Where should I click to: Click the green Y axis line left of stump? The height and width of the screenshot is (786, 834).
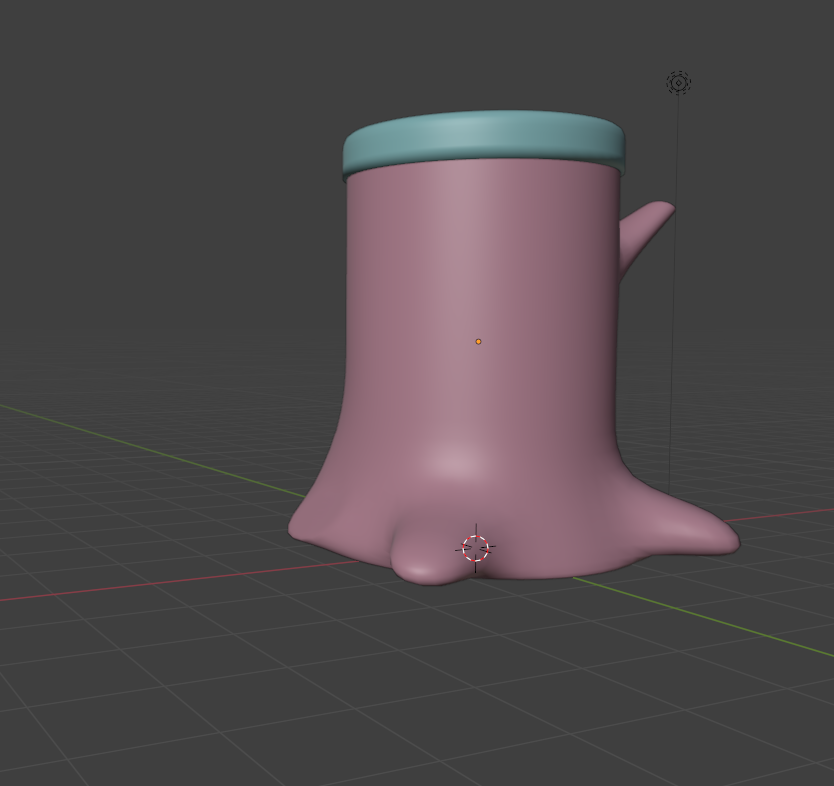point(150,443)
